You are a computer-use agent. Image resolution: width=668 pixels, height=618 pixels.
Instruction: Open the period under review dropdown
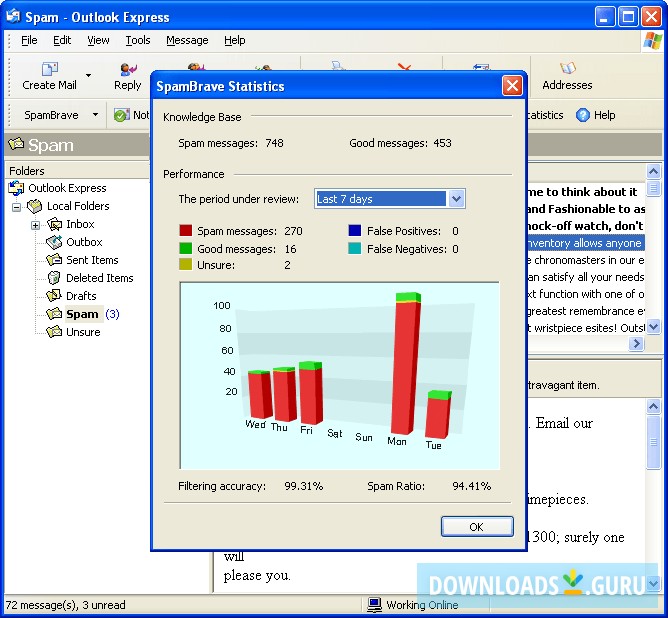tap(456, 198)
